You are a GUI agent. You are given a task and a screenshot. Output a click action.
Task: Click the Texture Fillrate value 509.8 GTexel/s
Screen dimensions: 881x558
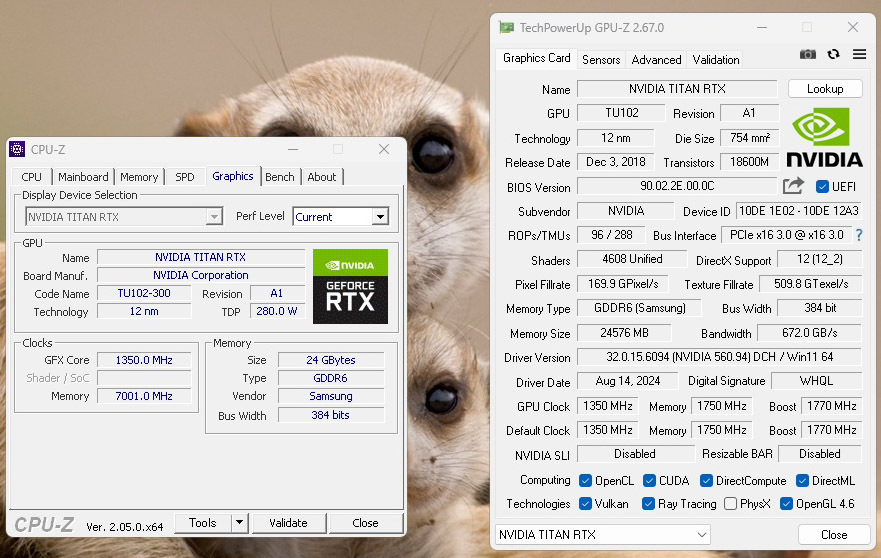tap(811, 284)
